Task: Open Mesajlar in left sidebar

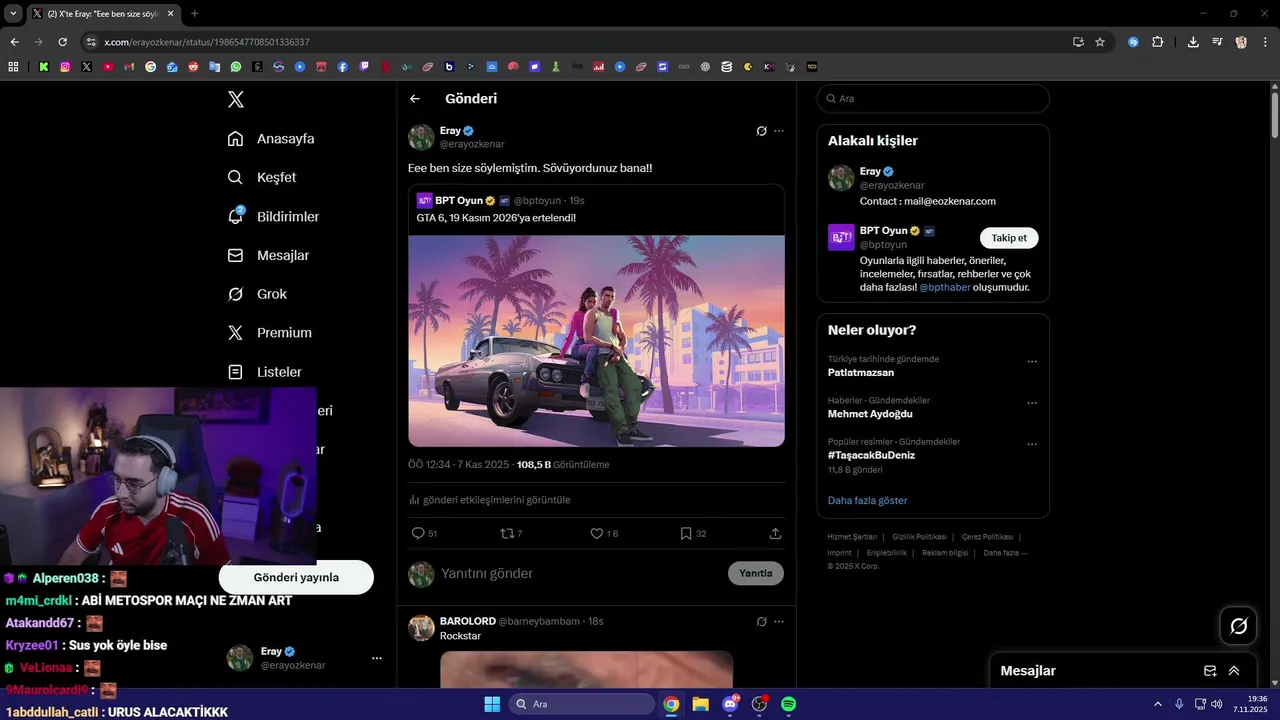Action: tap(268, 255)
